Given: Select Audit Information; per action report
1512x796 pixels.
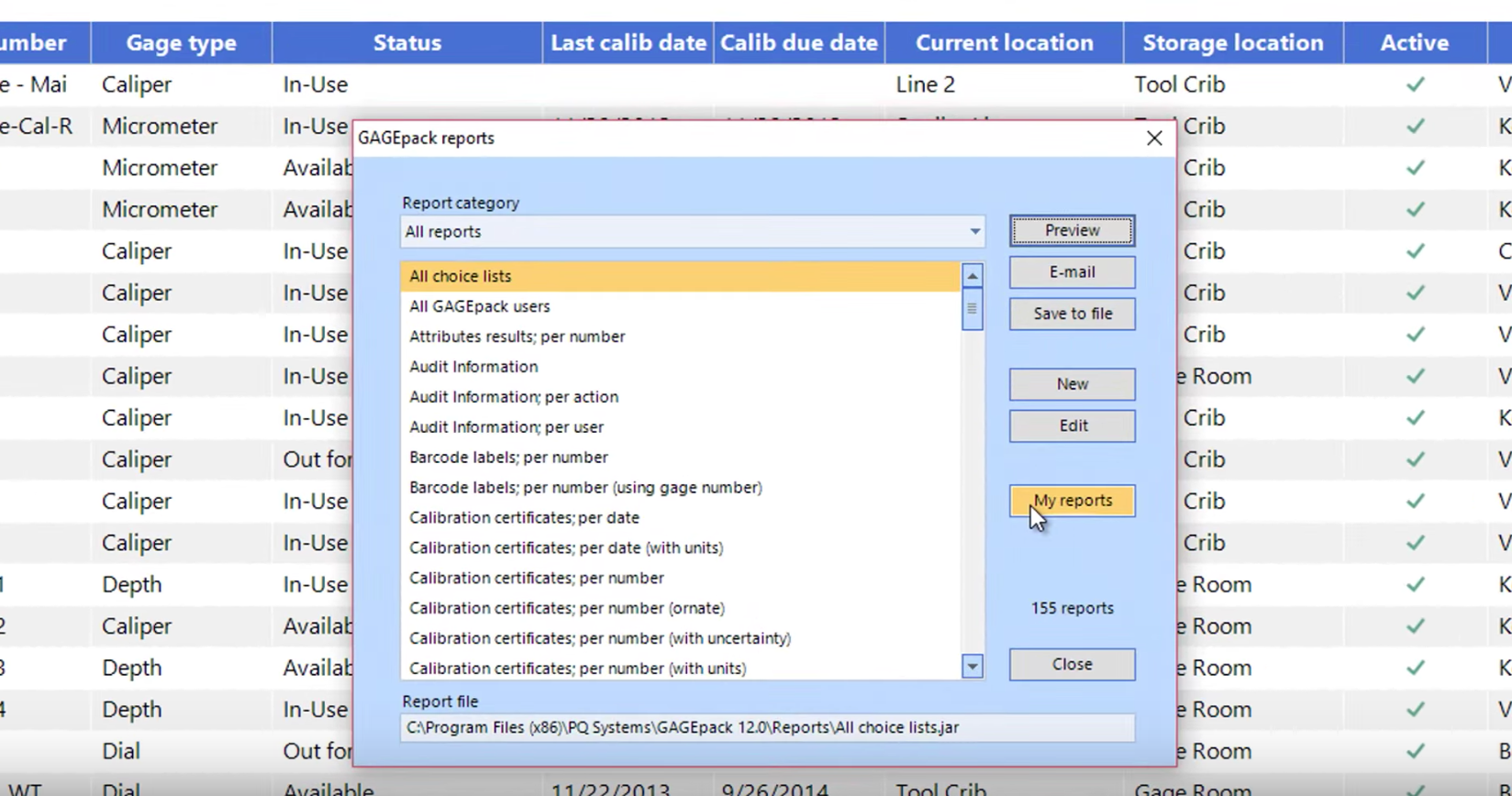Looking at the screenshot, I should [514, 397].
